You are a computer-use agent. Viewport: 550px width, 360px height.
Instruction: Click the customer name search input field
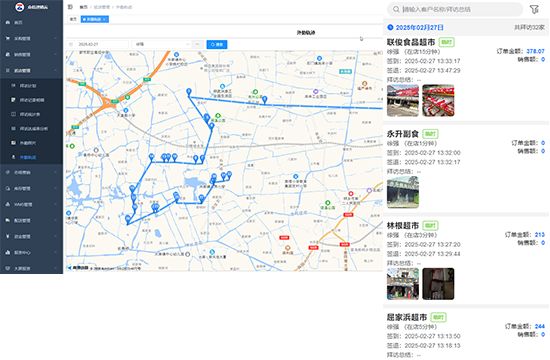click(x=455, y=9)
